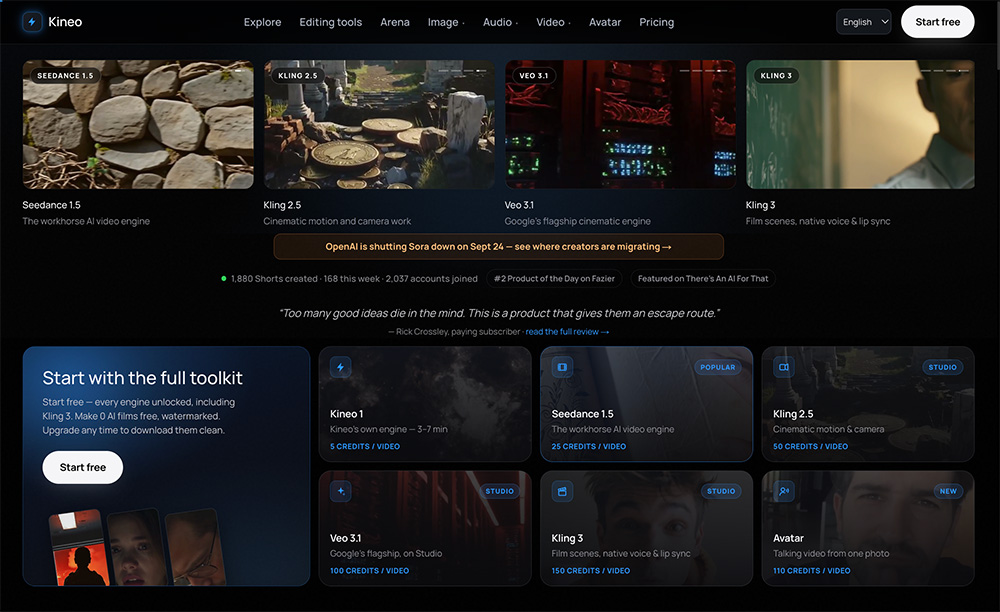Open the Seedance 1.5 stone wall thumbnail
Viewport: 1000px width, 612px height.
(138, 124)
